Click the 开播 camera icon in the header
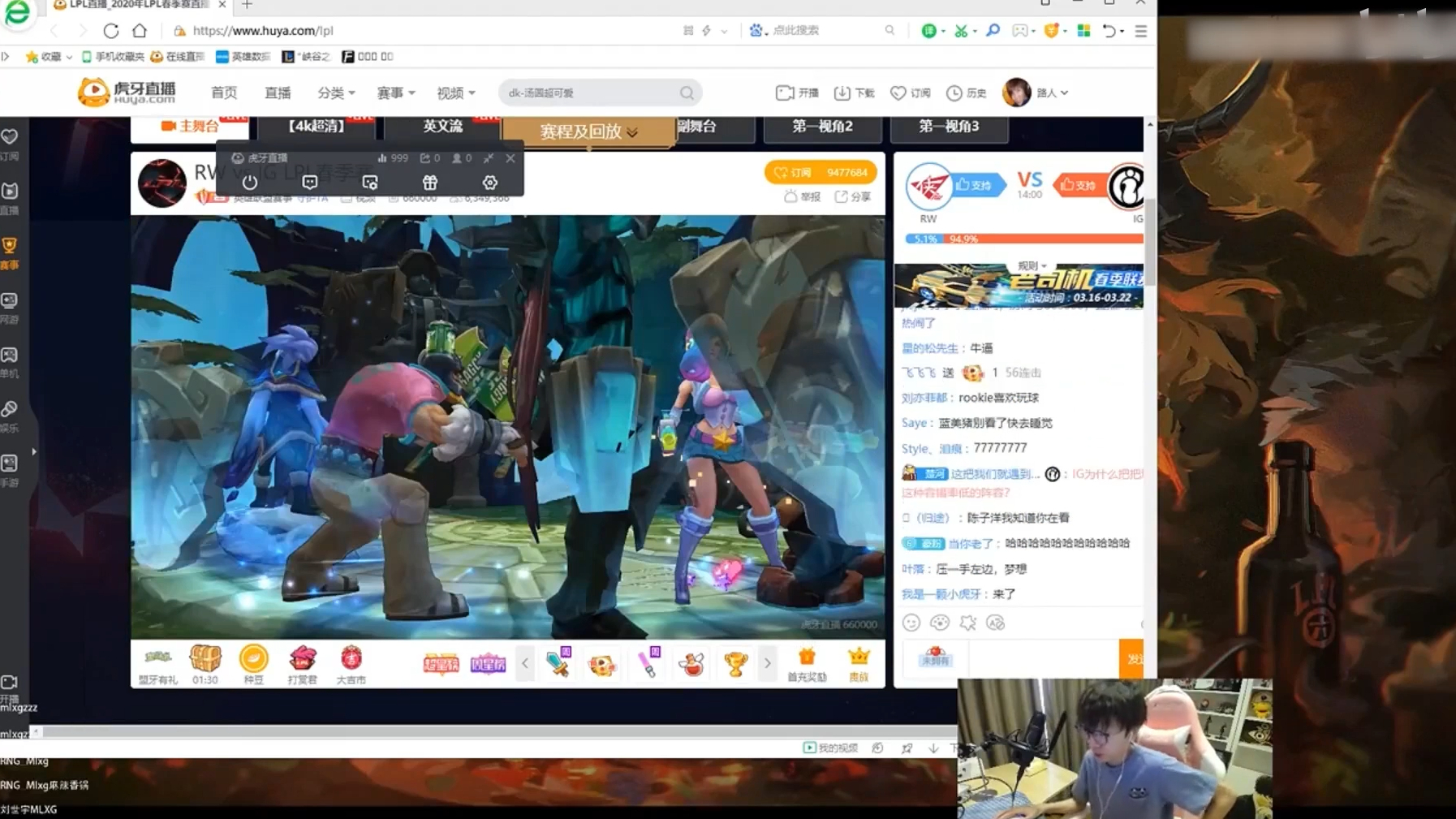The image size is (1456, 819). click(785, 93)
